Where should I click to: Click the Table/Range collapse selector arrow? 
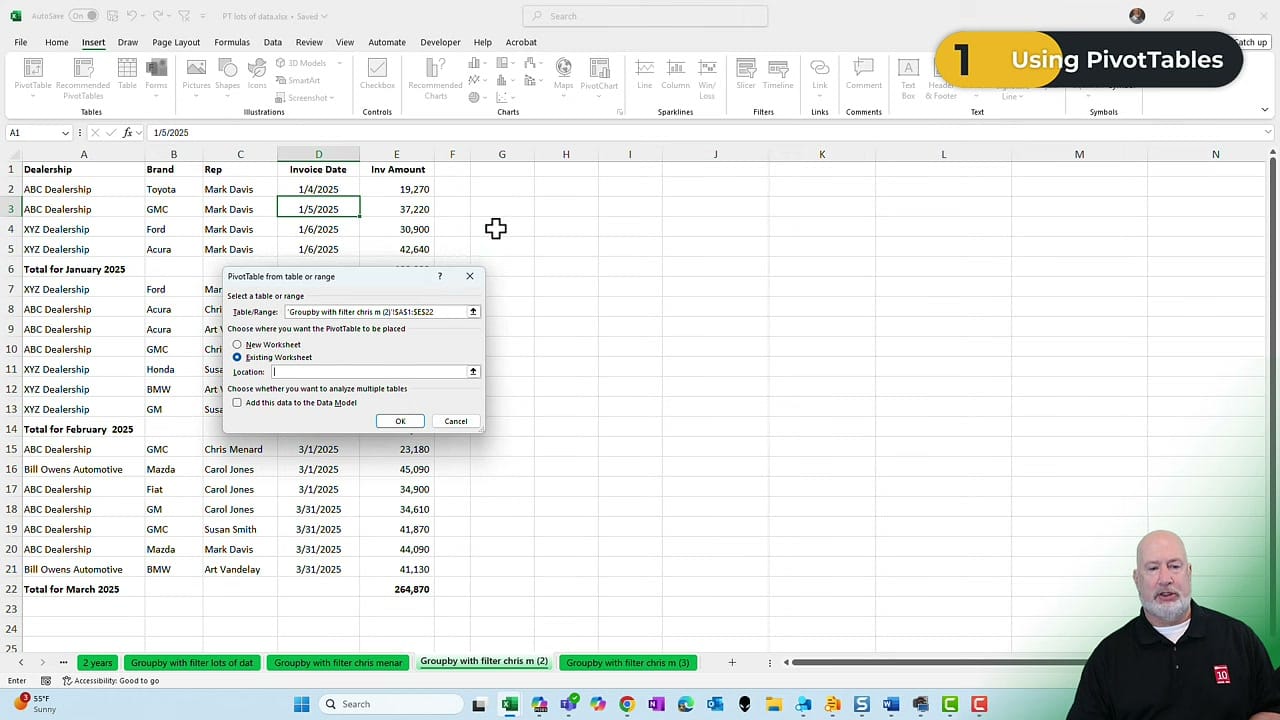click(472, 311)
